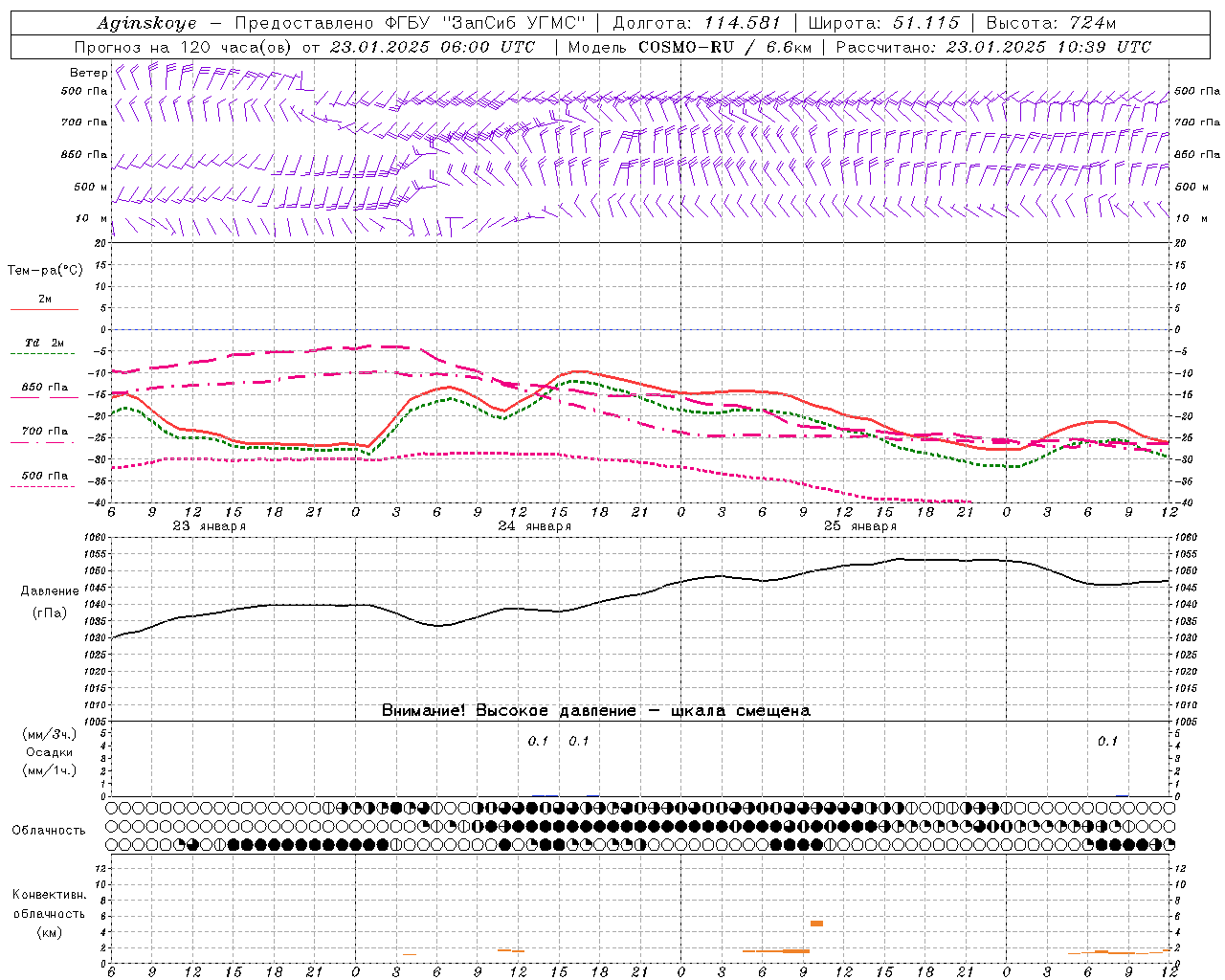This screenshot has height=980, width=1225.
Task: Click the "Высота: 724м" header text
Action: [x=1051, y=23]
